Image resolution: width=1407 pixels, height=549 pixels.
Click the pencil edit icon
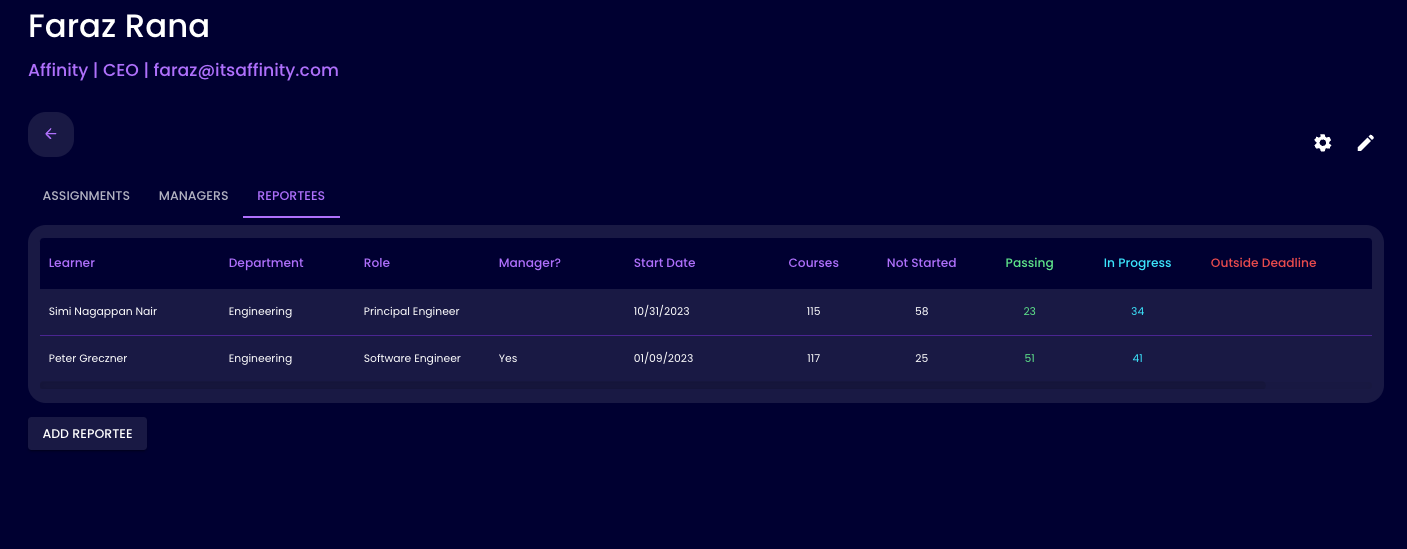(x=1365, y=143)
